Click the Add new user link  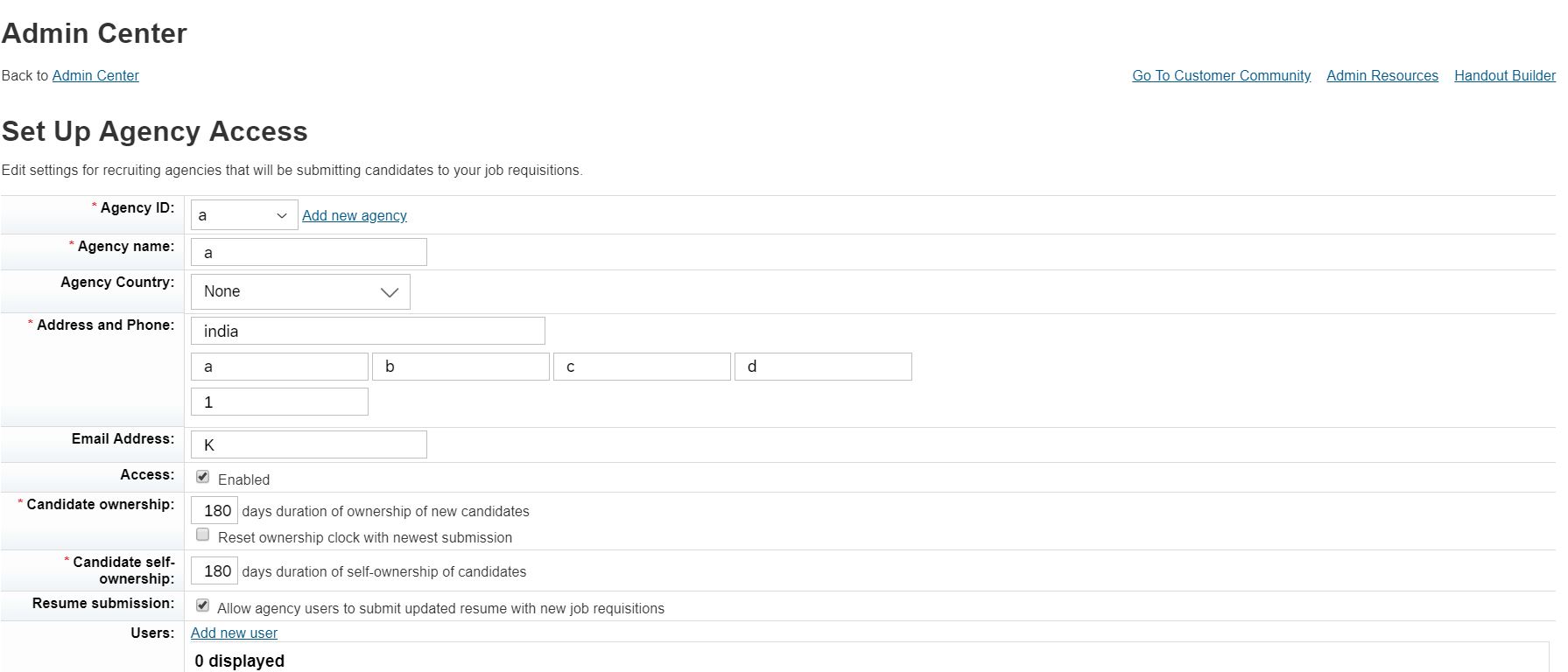234,633
